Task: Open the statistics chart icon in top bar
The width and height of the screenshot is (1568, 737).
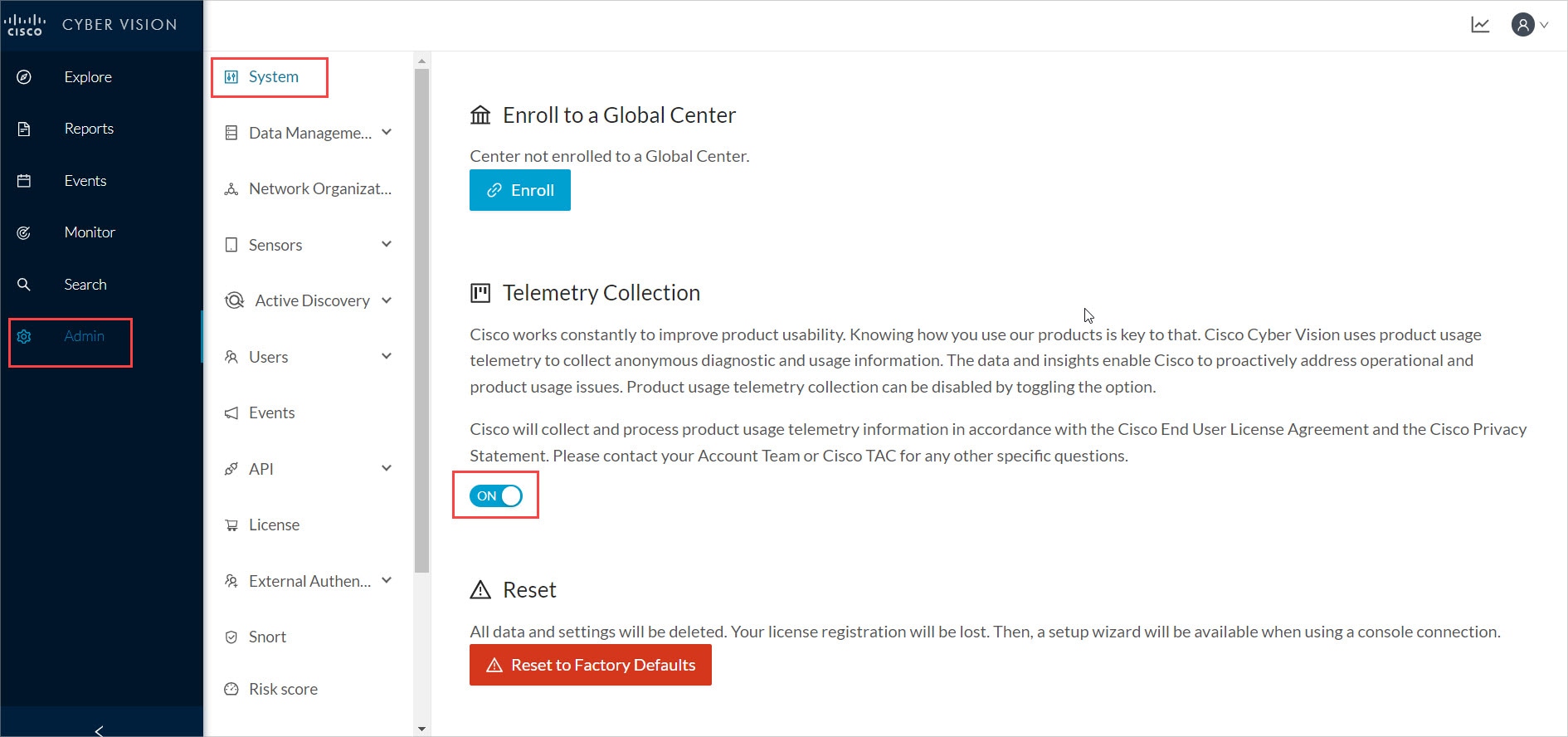Action: 1480,25
